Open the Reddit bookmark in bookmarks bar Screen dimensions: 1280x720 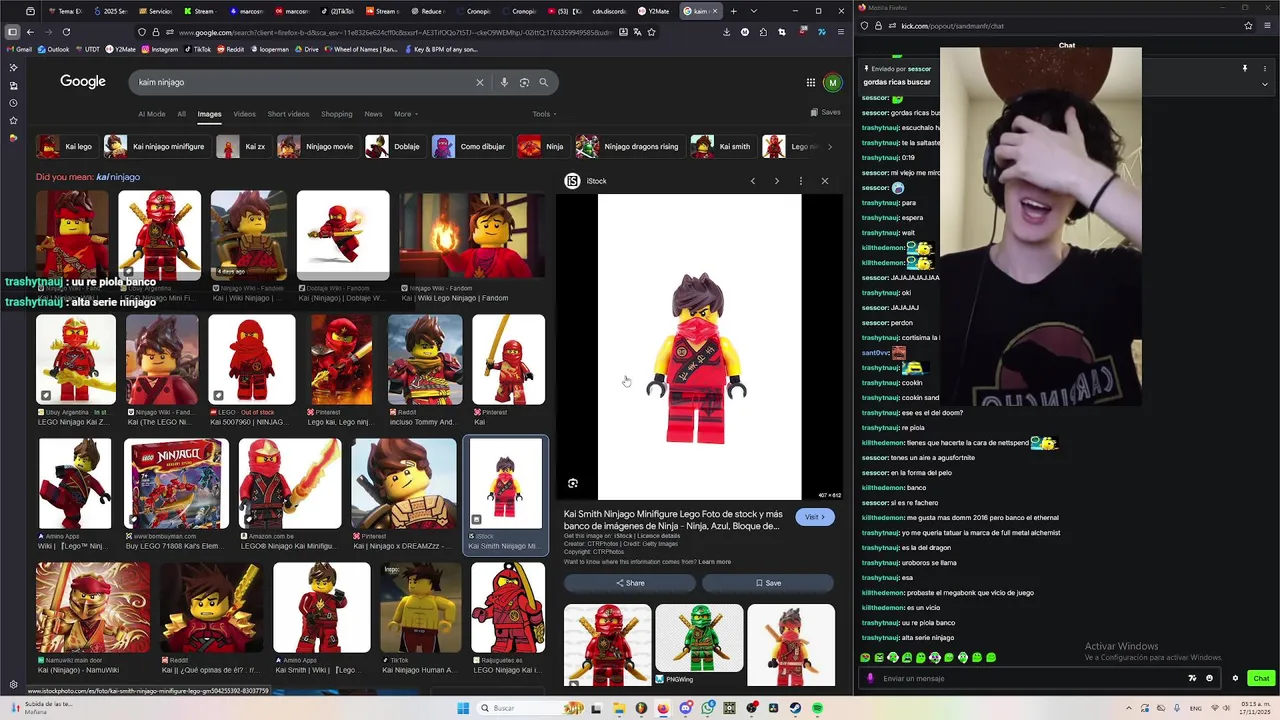click(231, 49)
